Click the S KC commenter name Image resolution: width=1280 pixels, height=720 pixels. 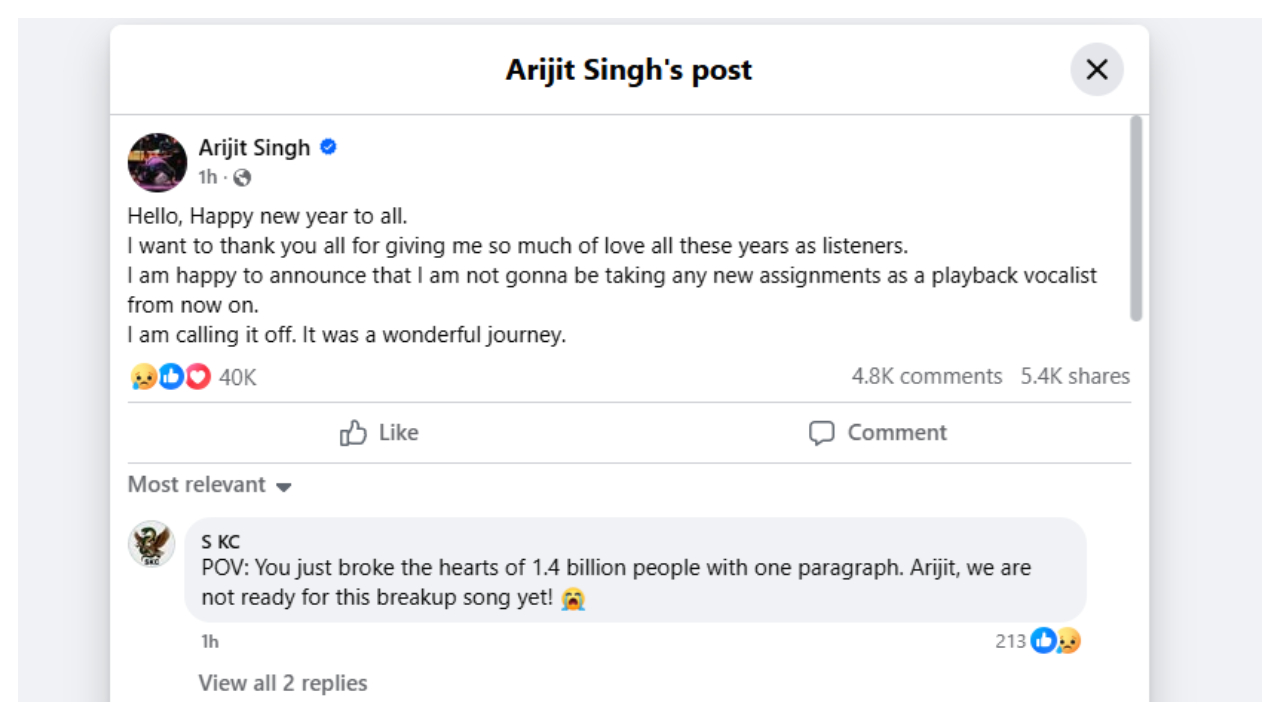tap(220, 542)
